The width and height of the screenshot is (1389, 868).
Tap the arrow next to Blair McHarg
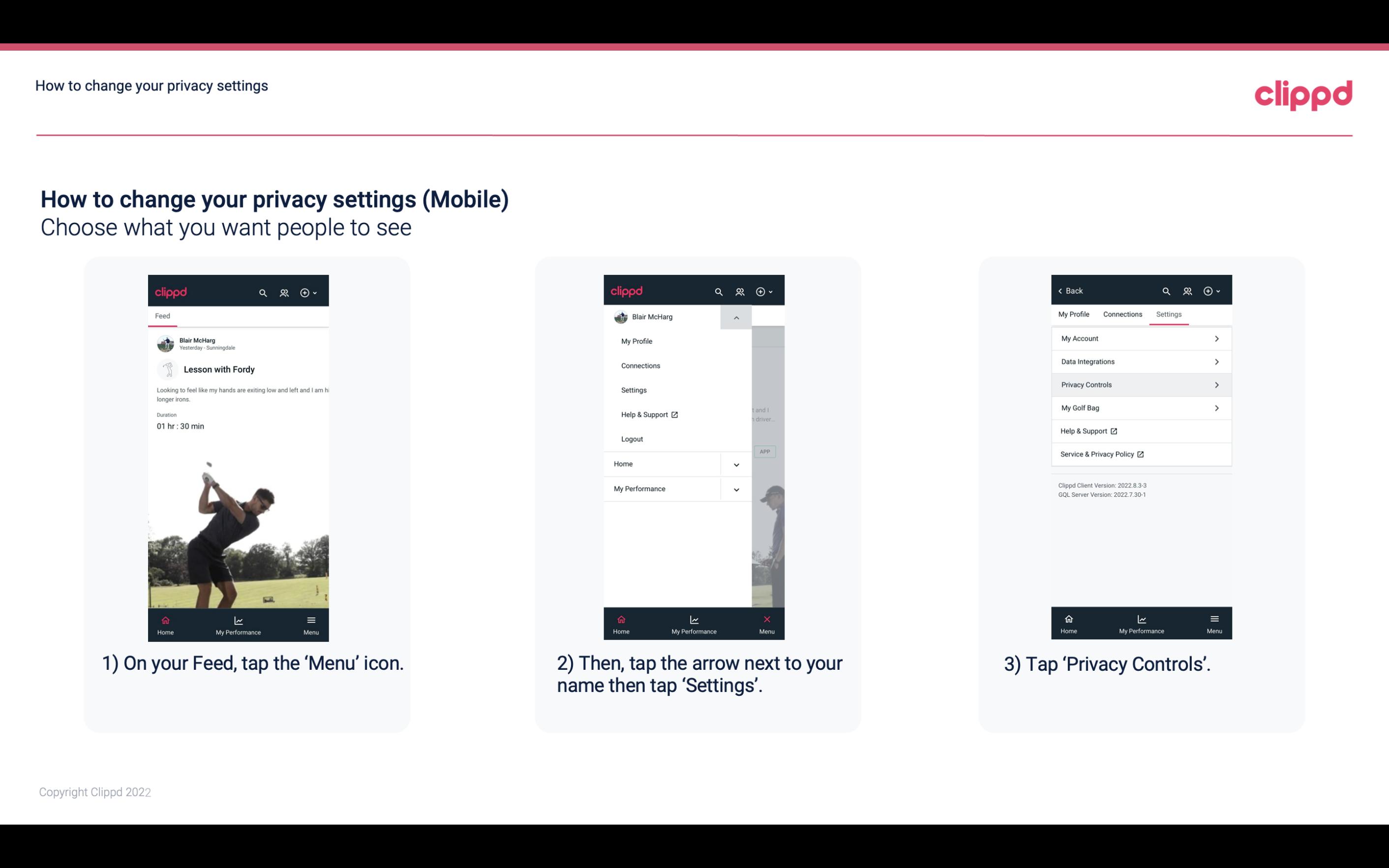click(x=736, y=317)
